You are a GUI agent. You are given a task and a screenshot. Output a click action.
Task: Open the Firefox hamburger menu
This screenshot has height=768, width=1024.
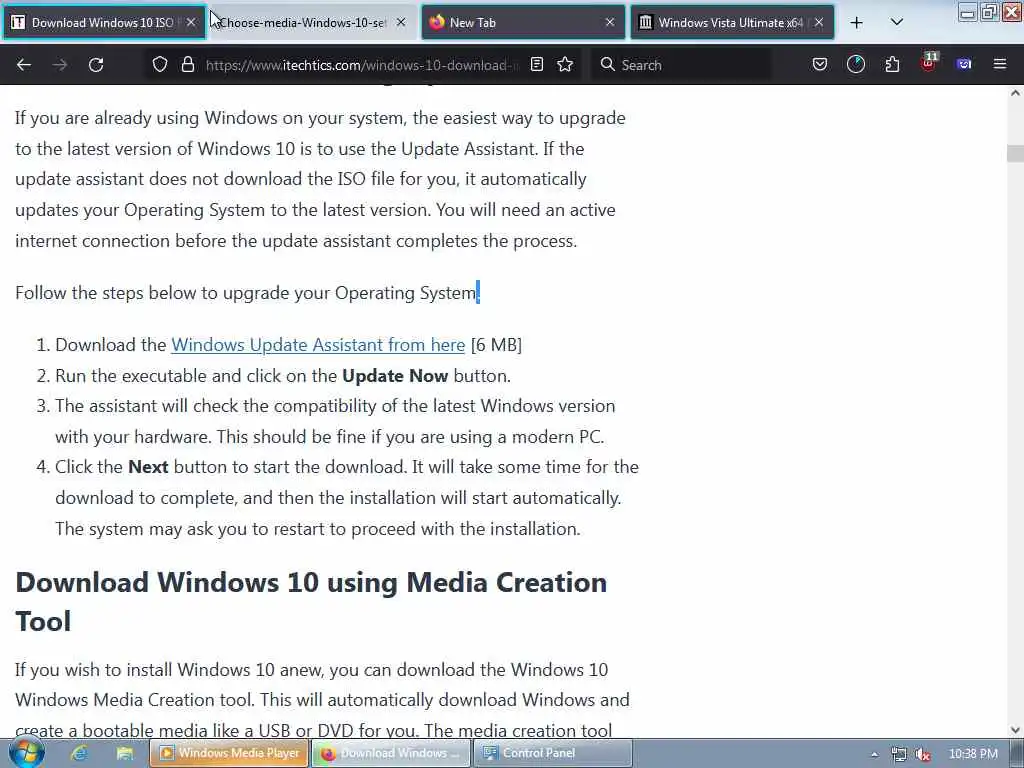pyautogui.click(x=1000, y=64)
